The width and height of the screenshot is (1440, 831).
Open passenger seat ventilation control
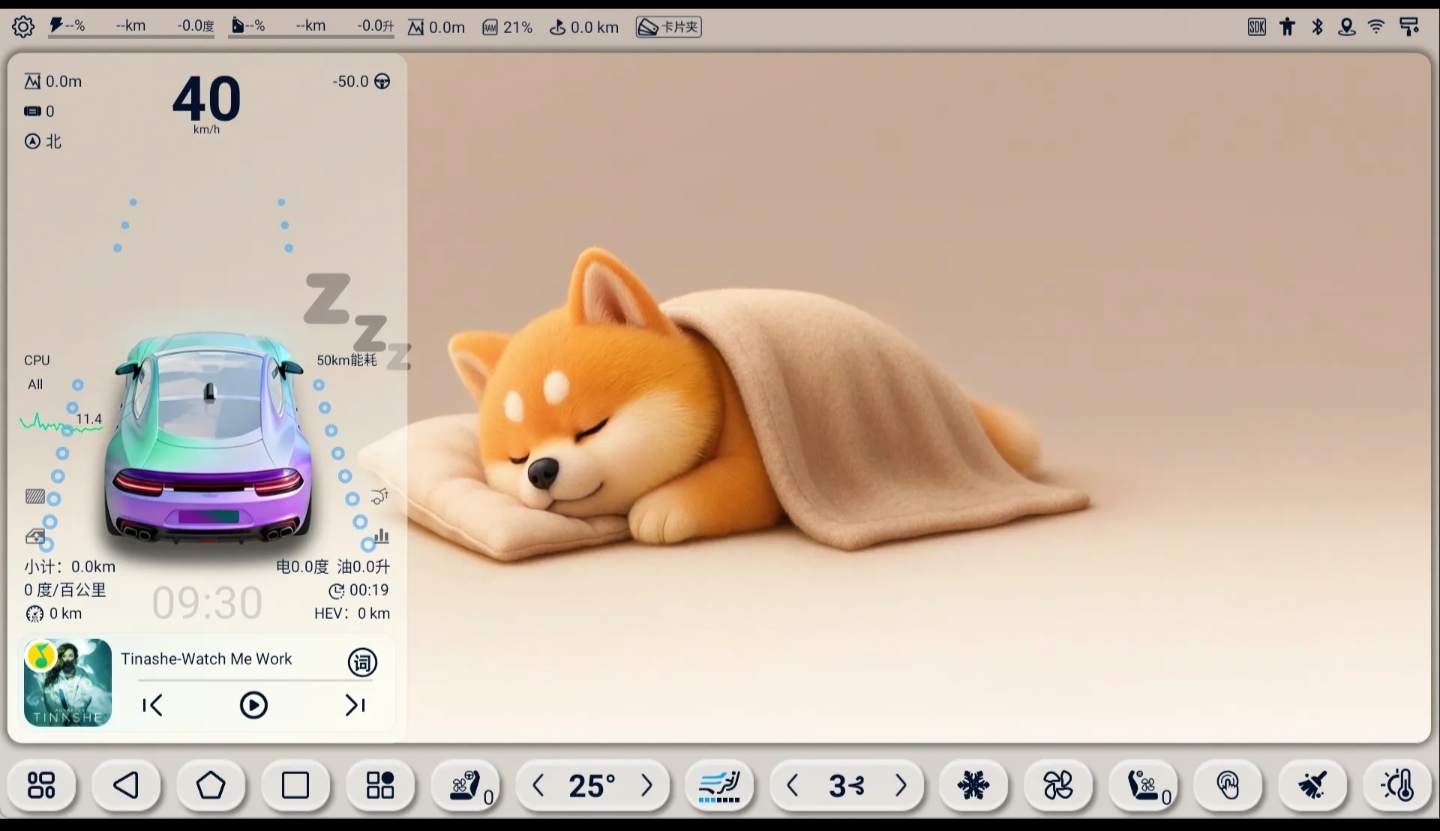click(x=1144, y=786)
